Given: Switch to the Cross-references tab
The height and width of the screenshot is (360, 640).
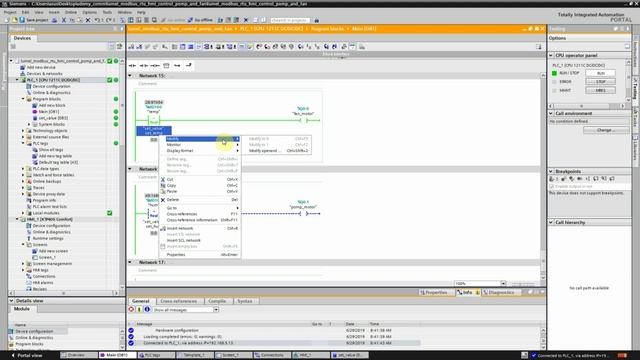Looking at the screenshot, I should tap(178, 301).
